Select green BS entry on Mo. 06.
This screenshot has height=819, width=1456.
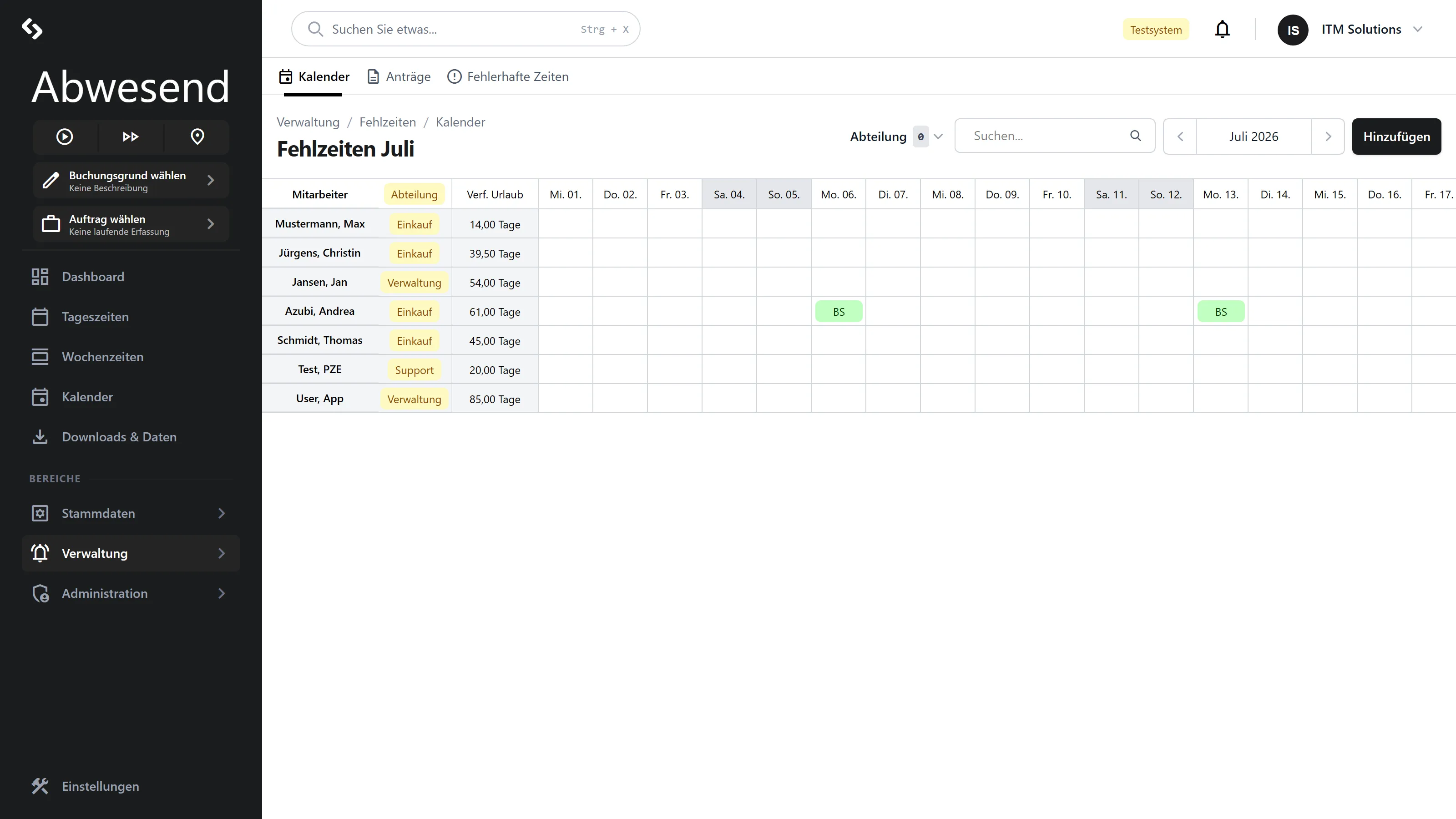838,311
